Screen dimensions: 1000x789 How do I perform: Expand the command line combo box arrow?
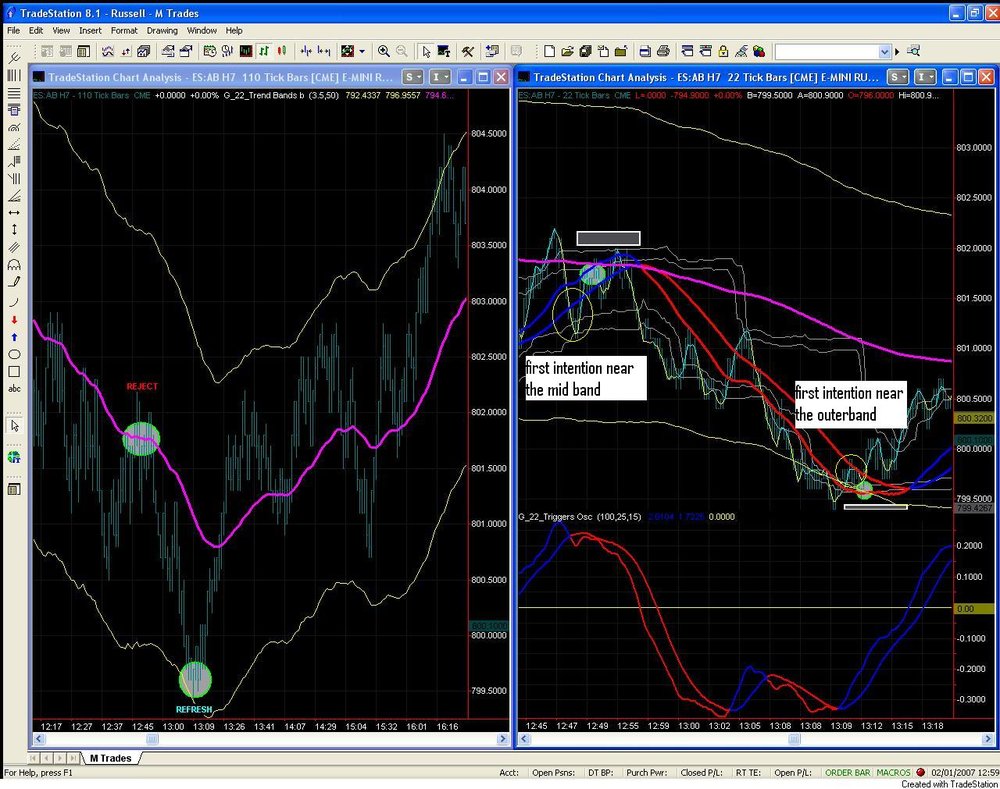tap(884, 52)
